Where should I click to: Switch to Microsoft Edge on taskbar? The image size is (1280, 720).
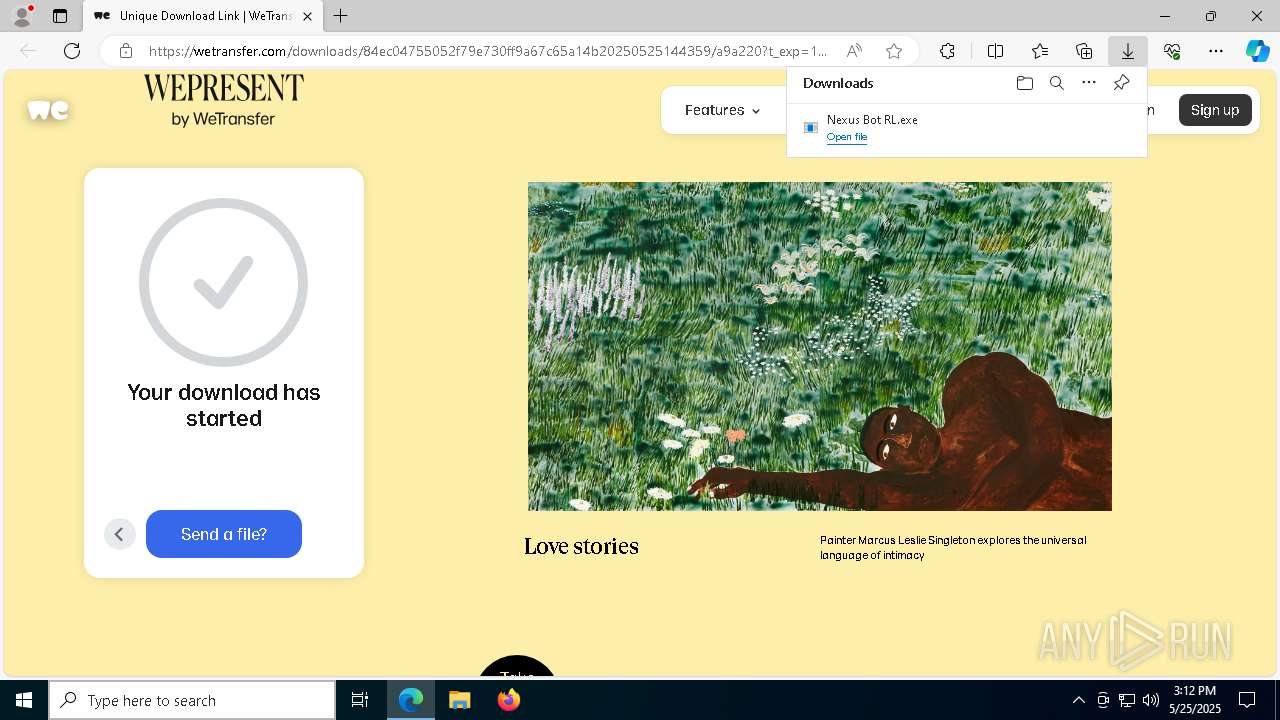click(411, 700)
